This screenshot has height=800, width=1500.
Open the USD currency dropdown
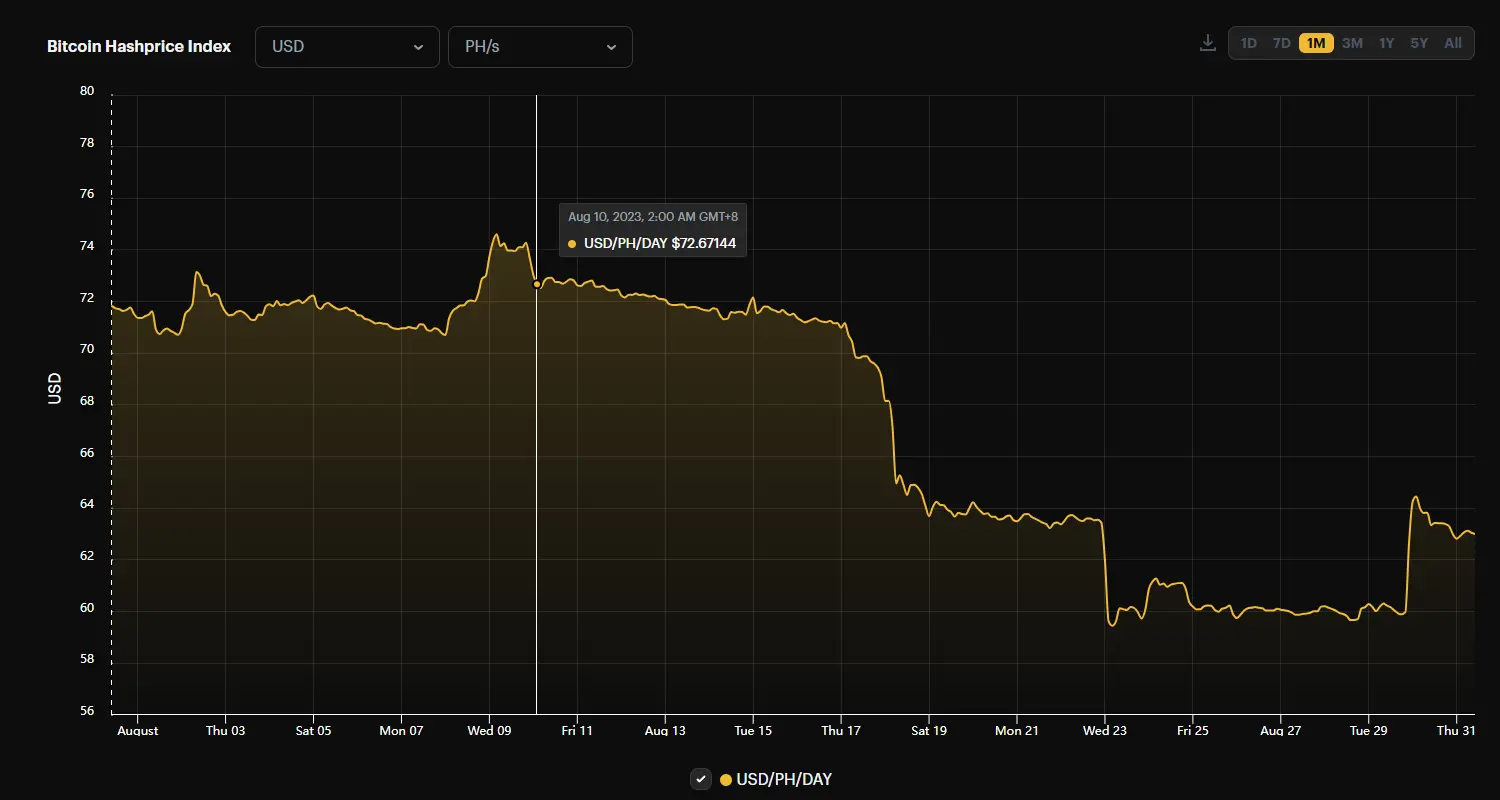click(x=347, y=47)
